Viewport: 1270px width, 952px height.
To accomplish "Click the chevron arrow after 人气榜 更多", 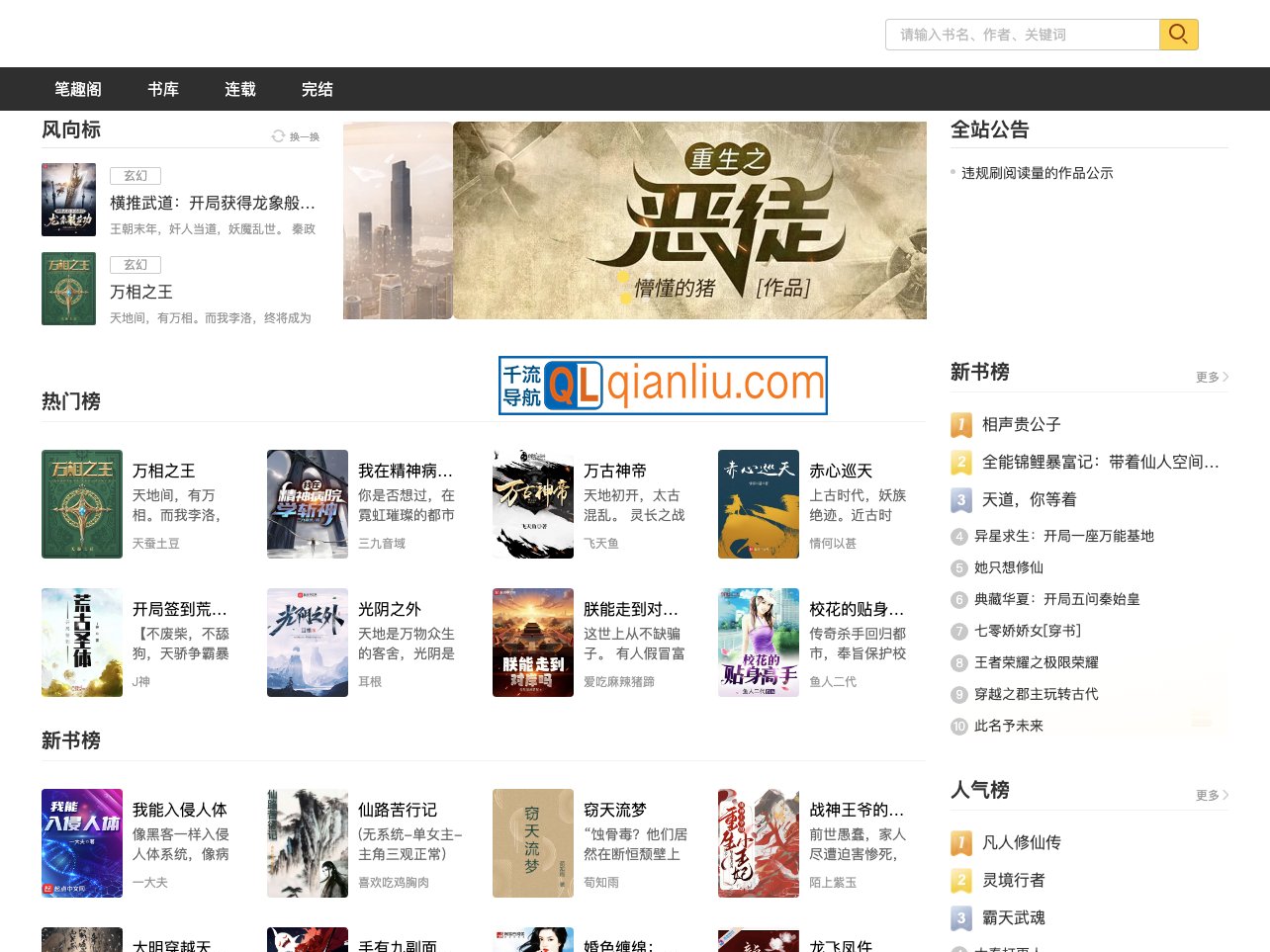I will [x=1225, y=794].
